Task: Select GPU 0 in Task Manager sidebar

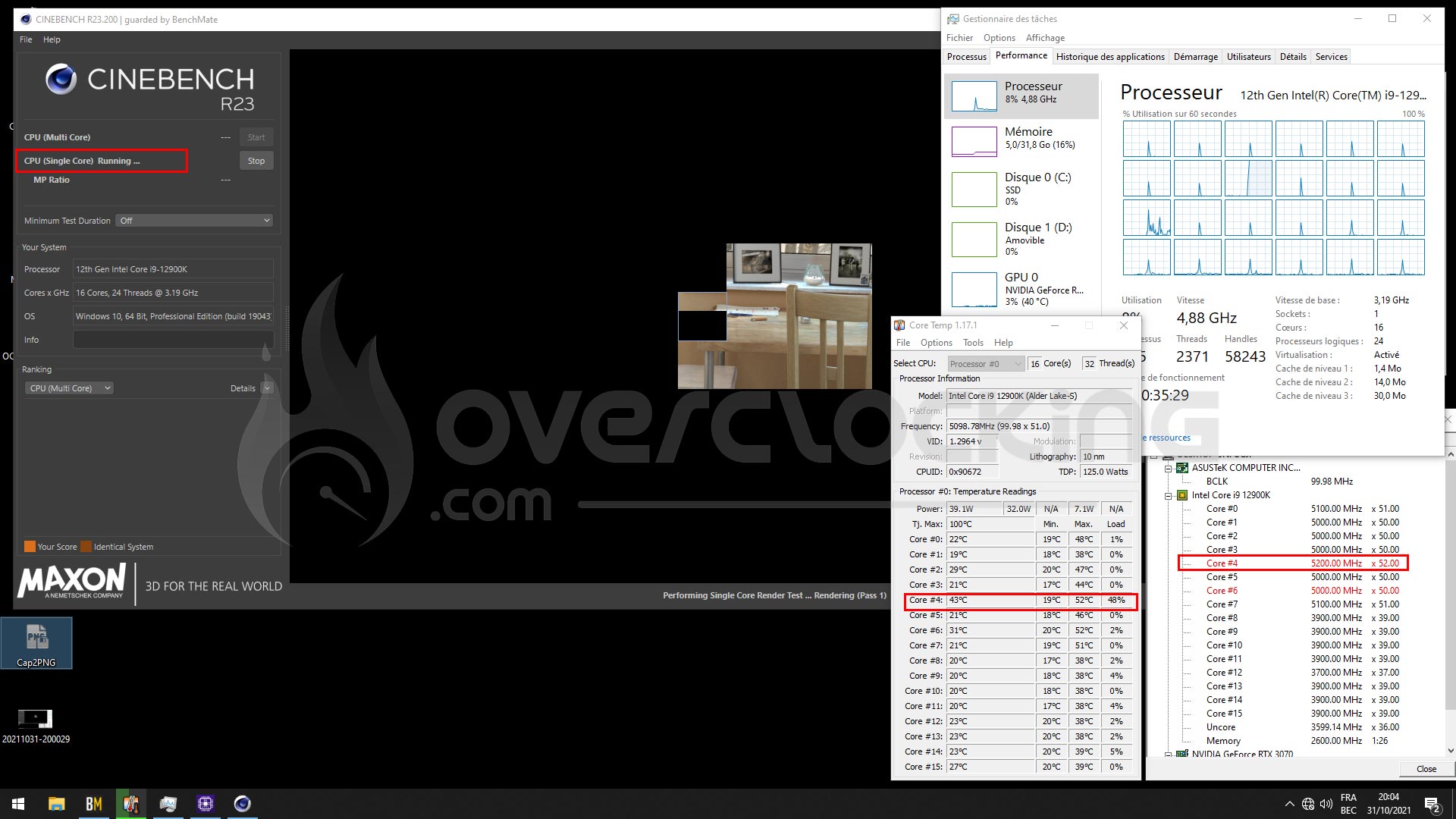Action: [x=1021, y=290]
